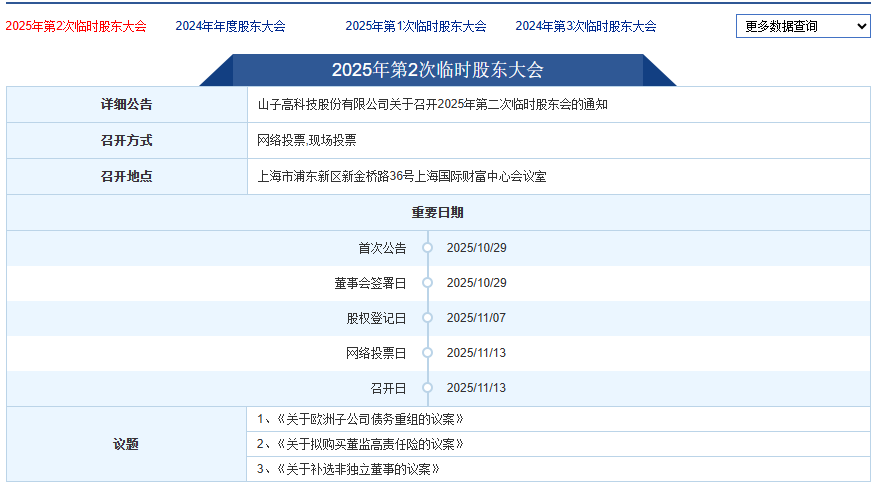
Task: Open the 山子高科技 shareholder meeting notice
Action: (432, 105)
